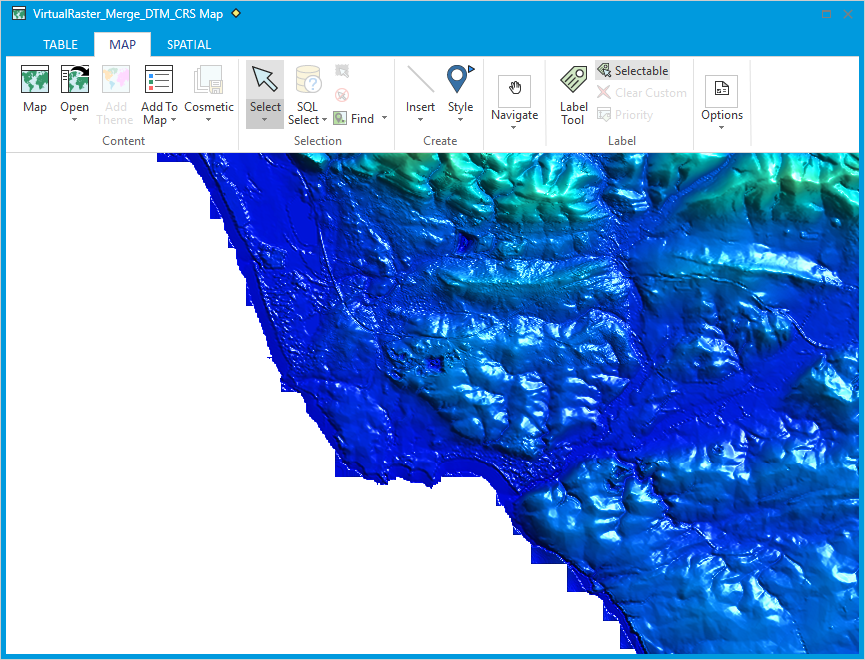
Task: Expand the Add To Map dropdown
Action: pyautogui.click(x=173, y=120)
